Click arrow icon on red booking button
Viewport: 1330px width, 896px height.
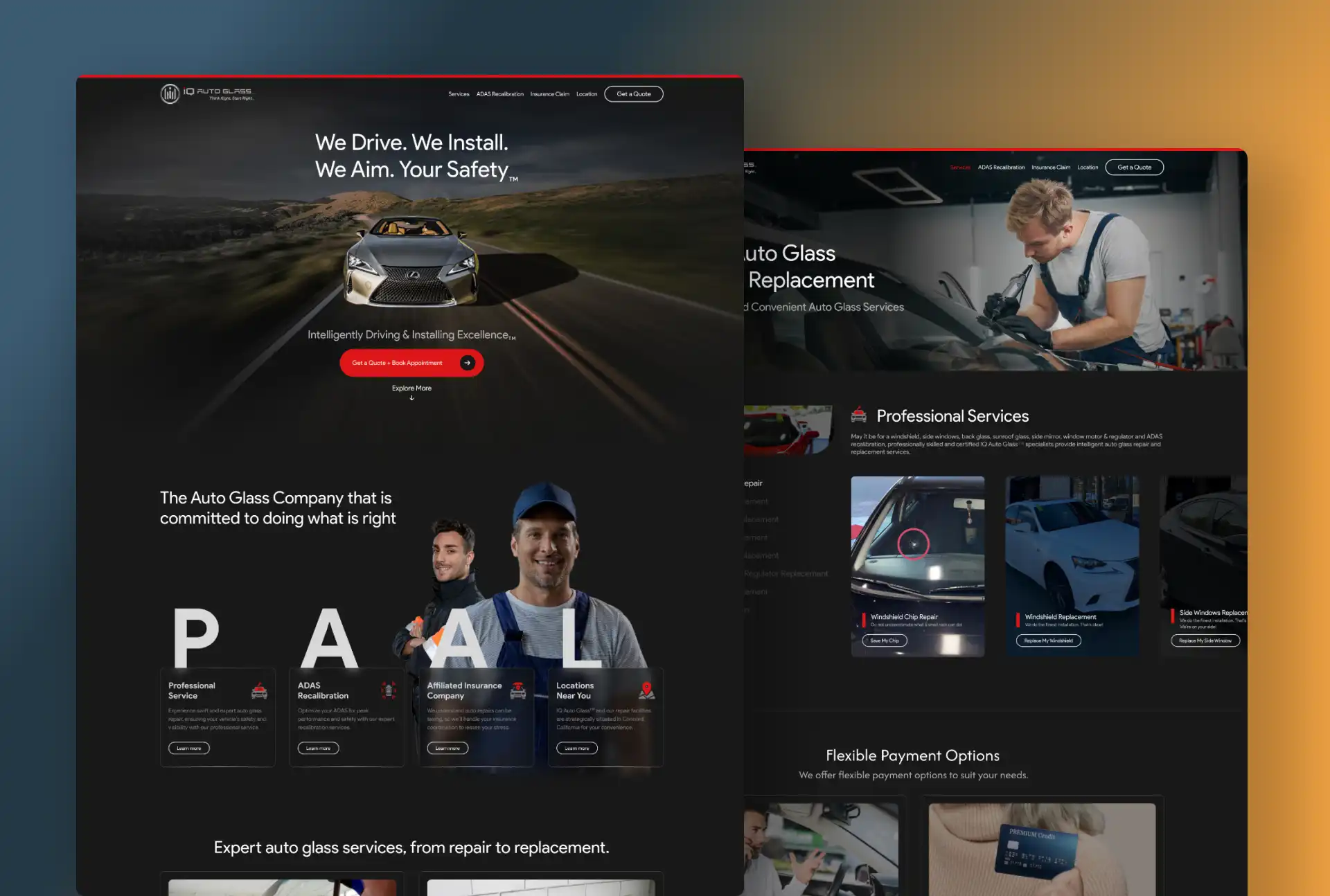[x=468, y=363]
